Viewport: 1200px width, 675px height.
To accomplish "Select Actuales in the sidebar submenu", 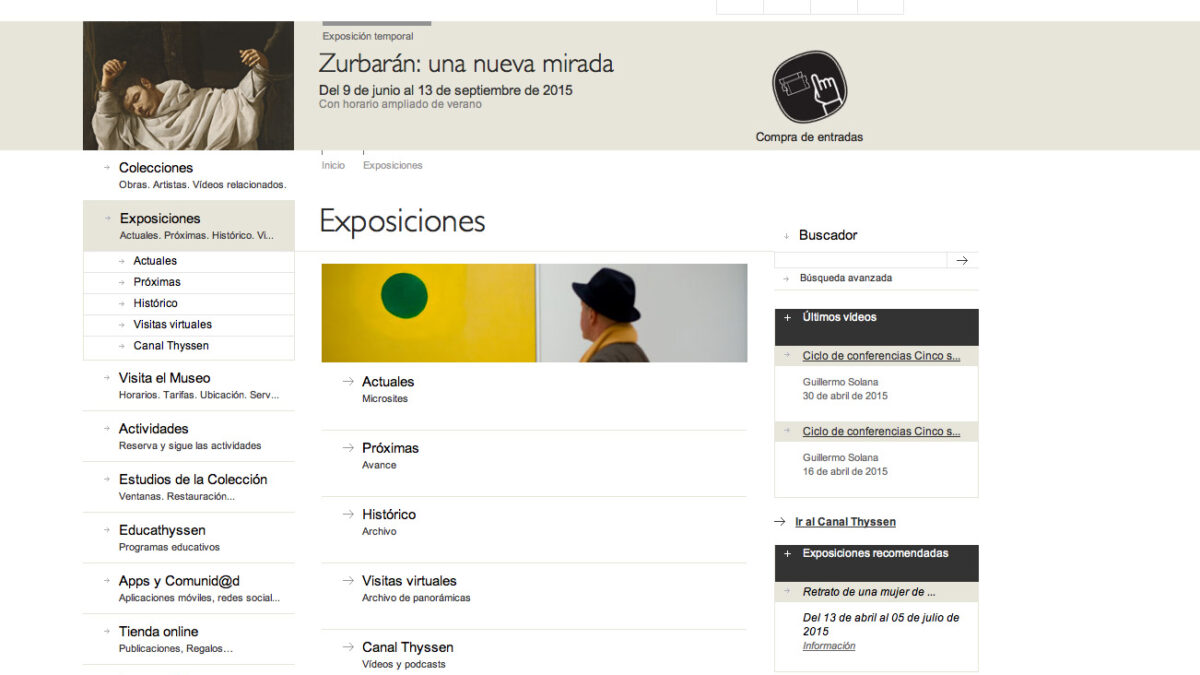I will [x=155, y=261].
